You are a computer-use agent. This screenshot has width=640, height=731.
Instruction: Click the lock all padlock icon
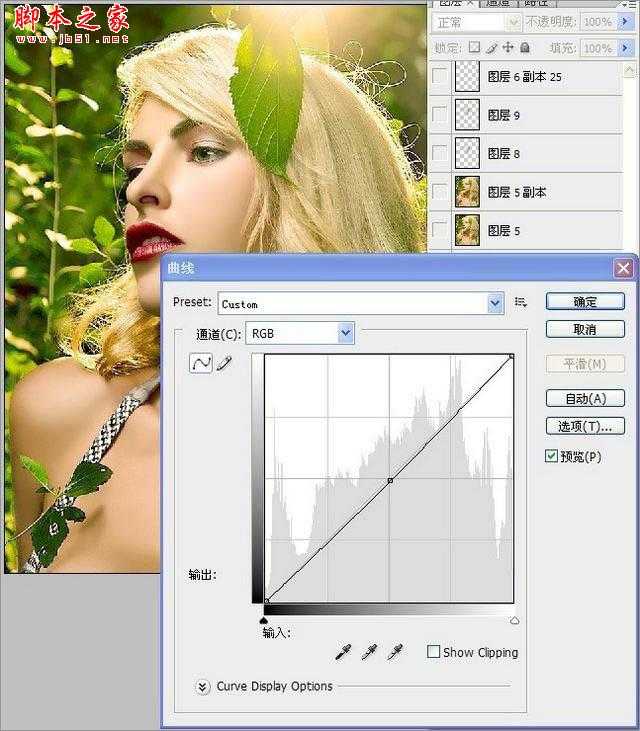[x=525, y=47]
